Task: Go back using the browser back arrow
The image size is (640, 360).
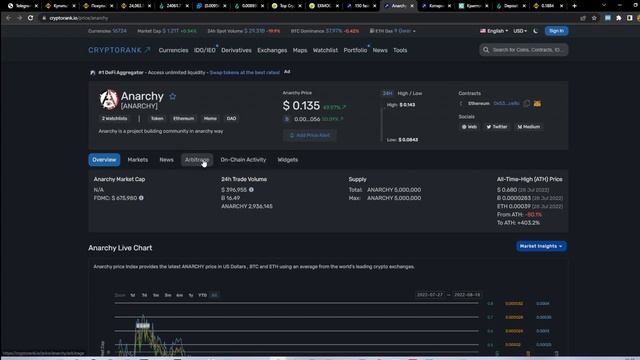Action: 9,18
